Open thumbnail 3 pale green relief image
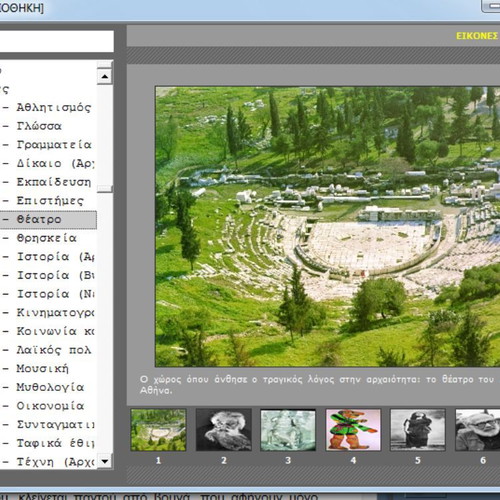Image resolution: width=500 pixels, height=500 pixels. point(288,430)
